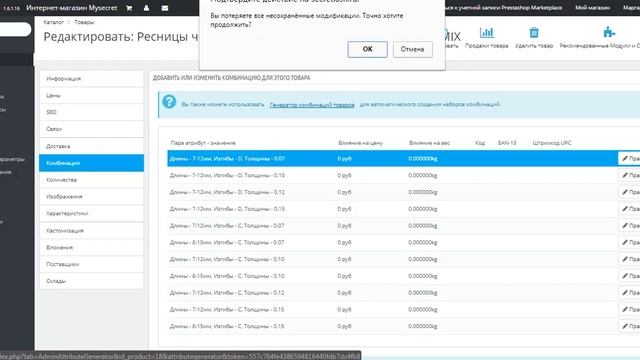Image resolution: width=640 pixels, height=360 pixels.
Task: Click the EAN-13 column header
Action: 507,143
